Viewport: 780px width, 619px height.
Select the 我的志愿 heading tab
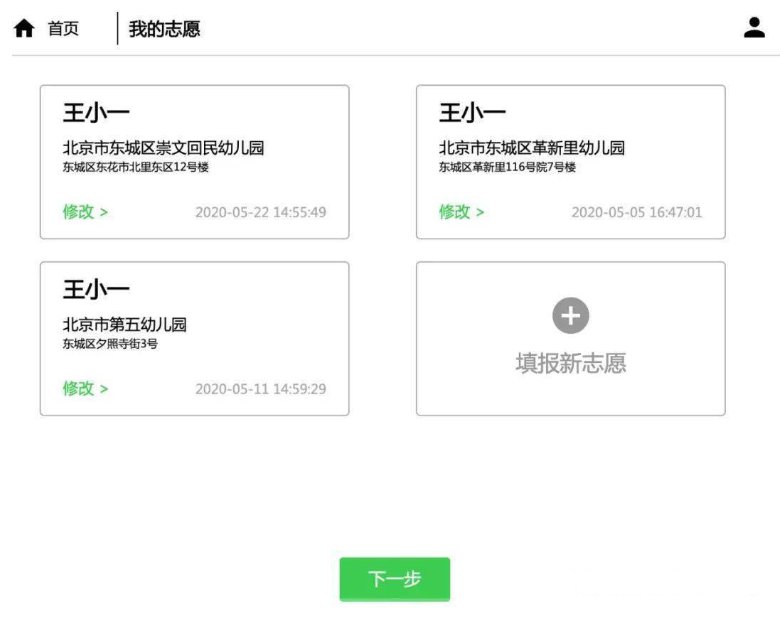click(x=164, y=29)
